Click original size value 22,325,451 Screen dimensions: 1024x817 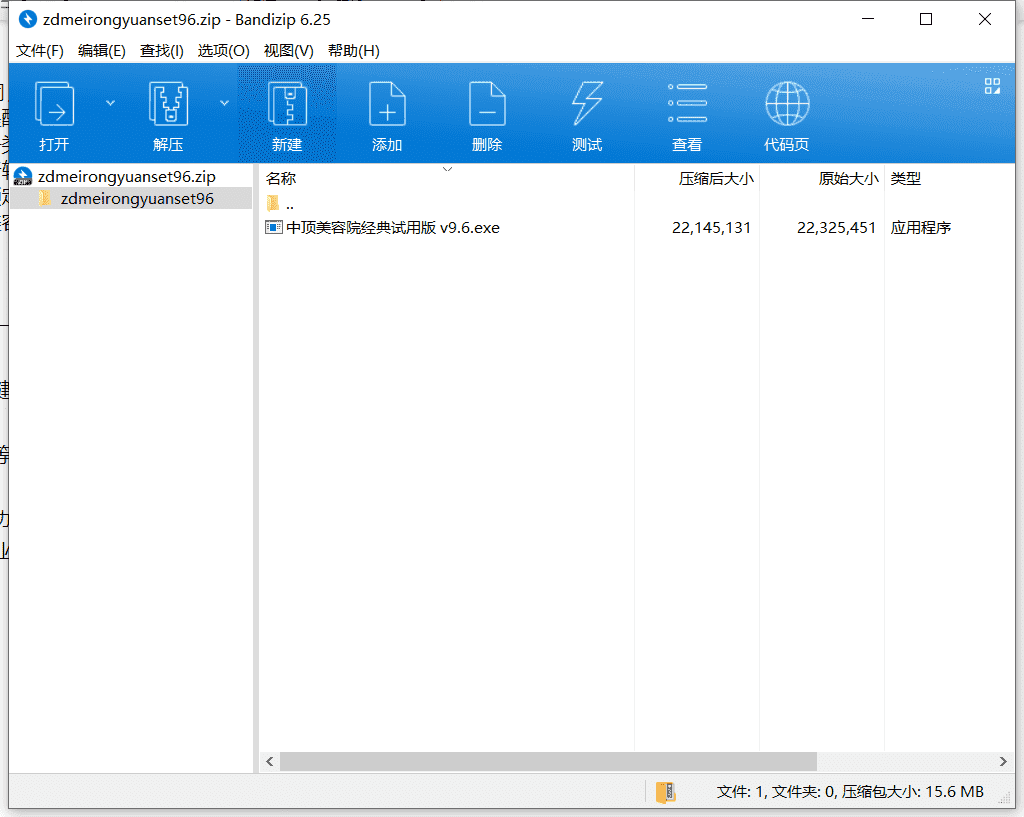(836, 227)
